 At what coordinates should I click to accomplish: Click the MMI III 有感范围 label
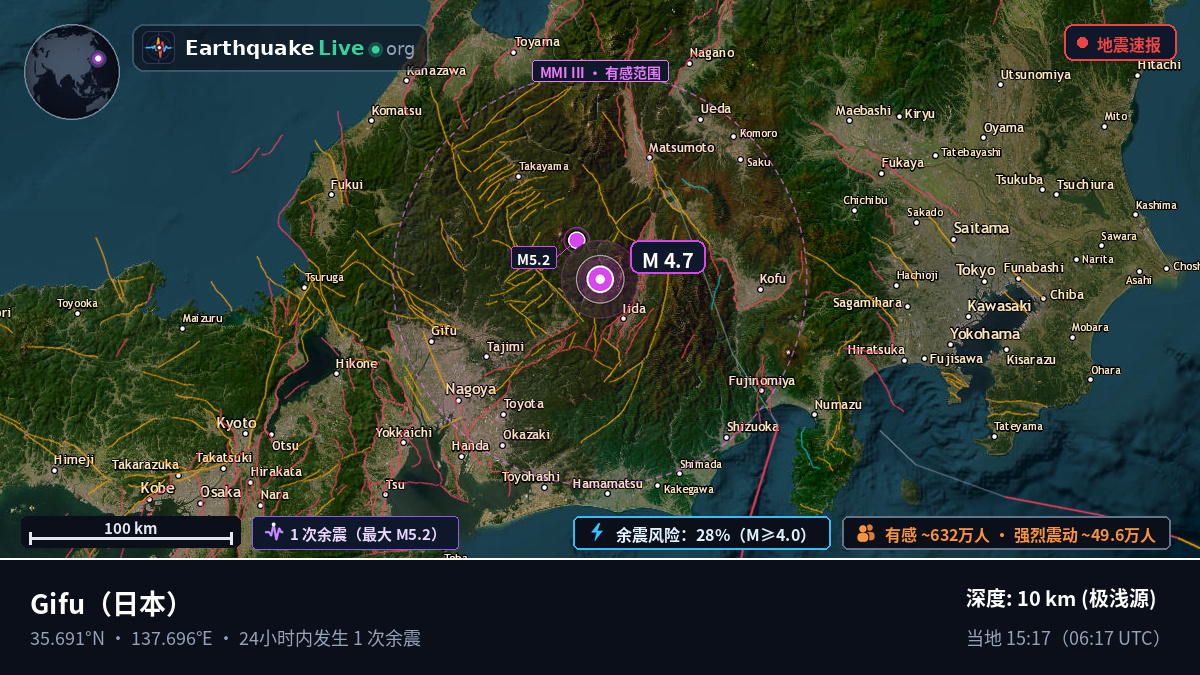600,72
